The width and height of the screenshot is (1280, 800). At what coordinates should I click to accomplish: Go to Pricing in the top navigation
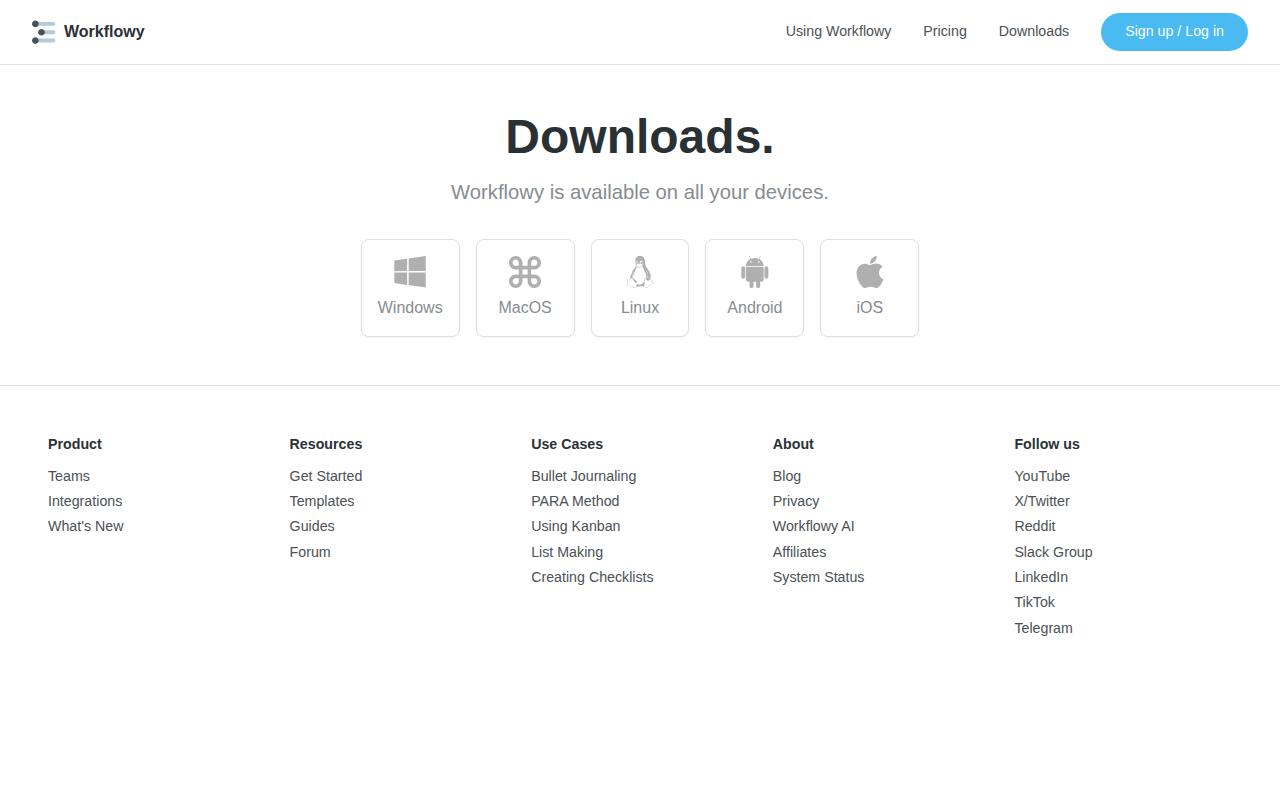click(x=945, y=31)
